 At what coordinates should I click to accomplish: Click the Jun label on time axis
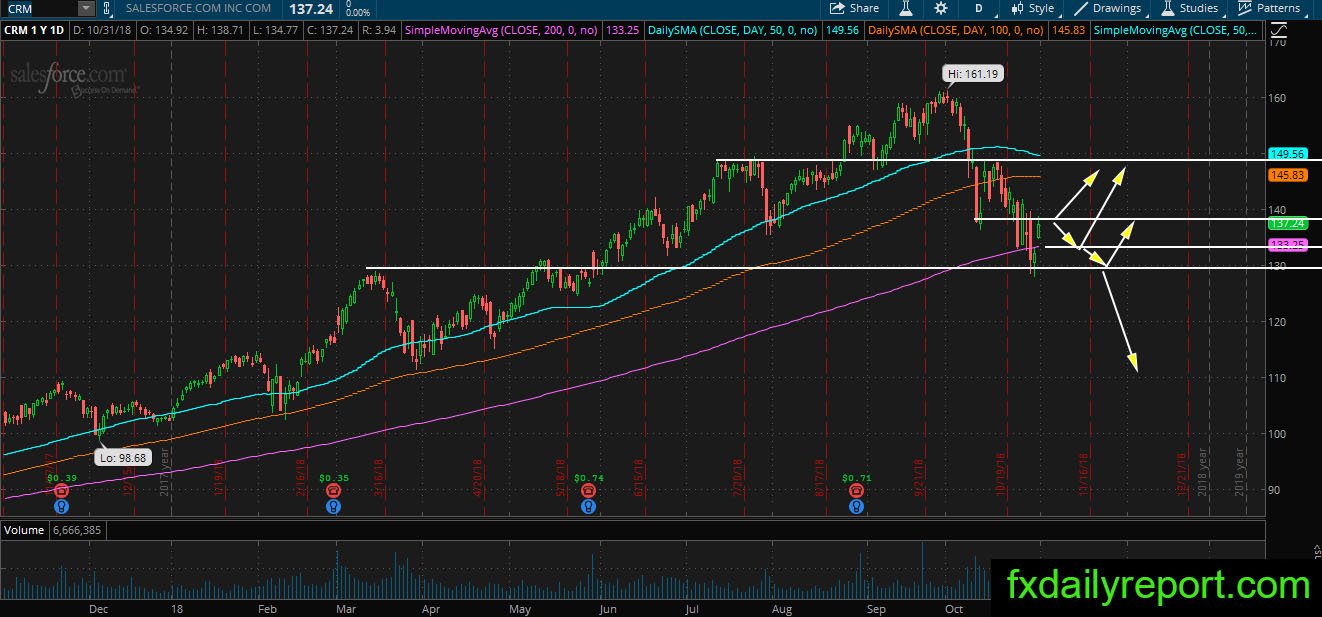click(608, 607)
